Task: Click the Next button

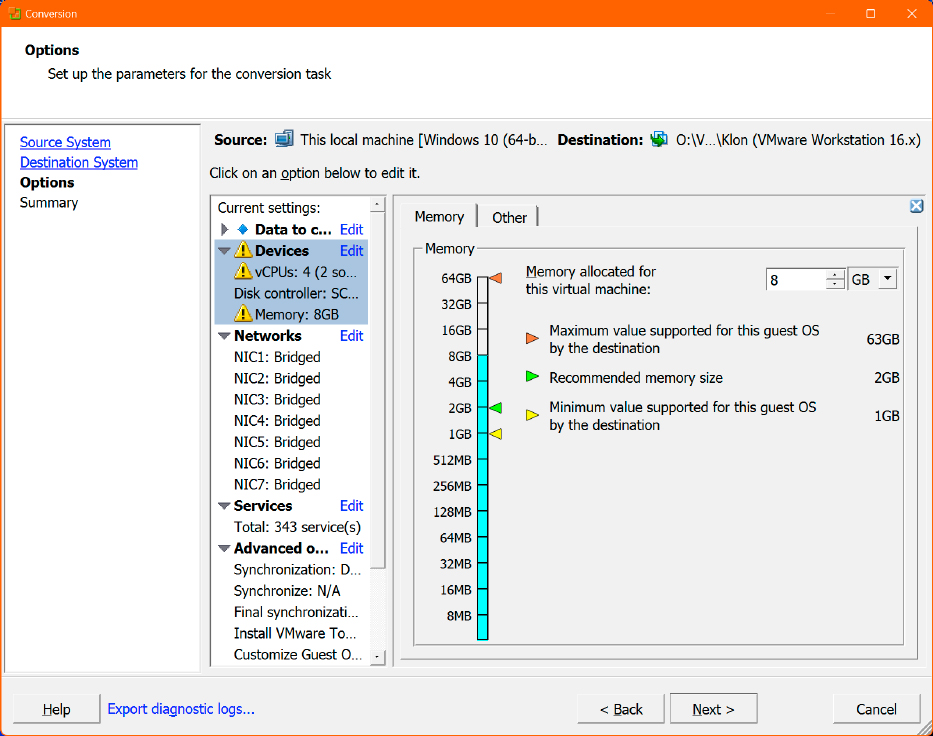Action: pos(713,709)
